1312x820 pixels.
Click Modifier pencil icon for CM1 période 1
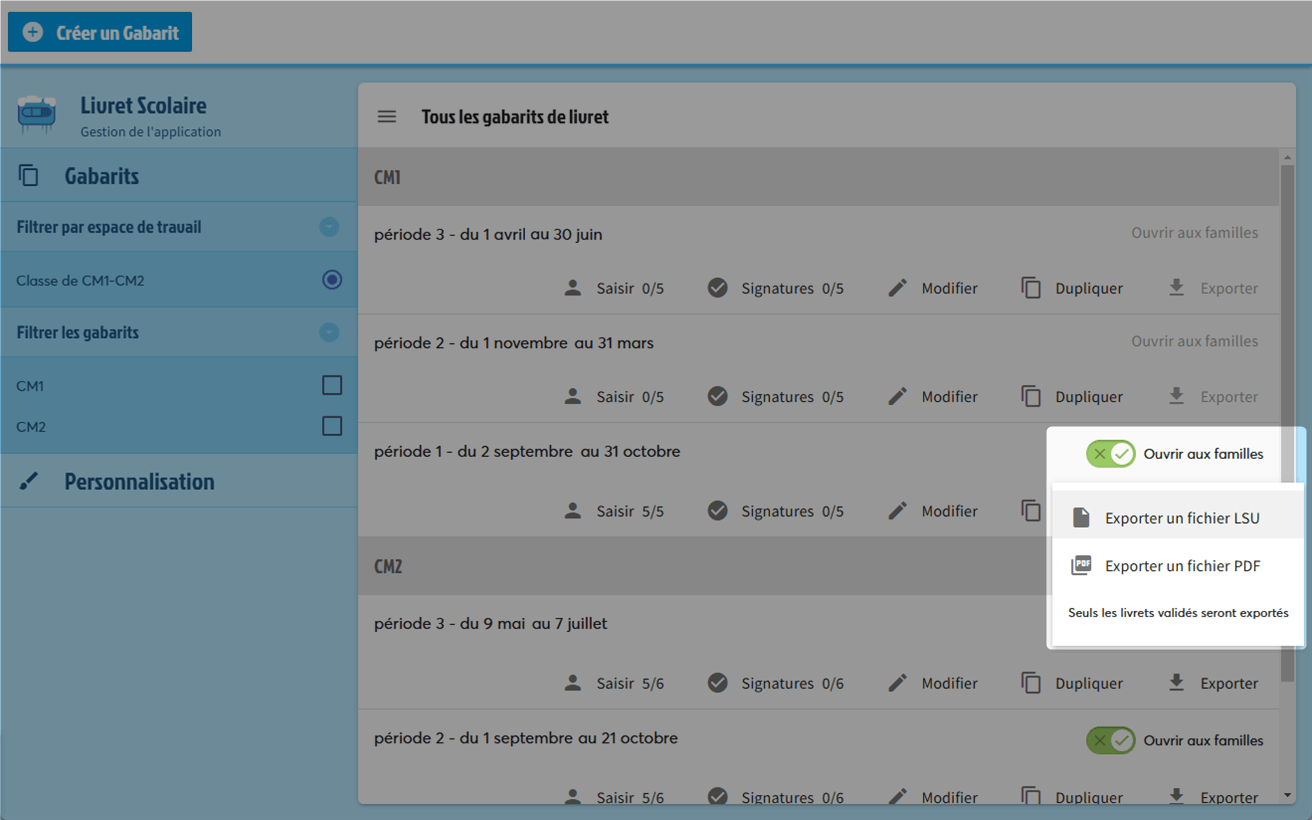pos(898,511)
